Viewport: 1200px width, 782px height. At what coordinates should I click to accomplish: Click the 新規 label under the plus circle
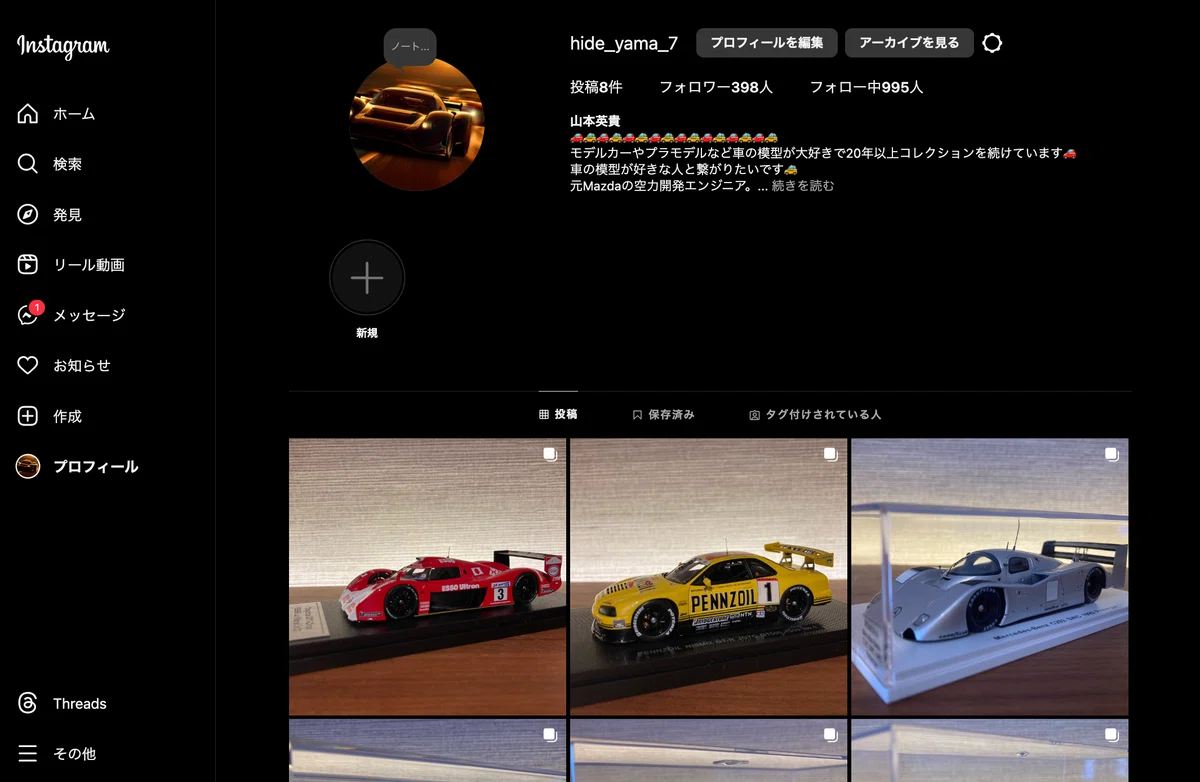[x=367, y=333]
